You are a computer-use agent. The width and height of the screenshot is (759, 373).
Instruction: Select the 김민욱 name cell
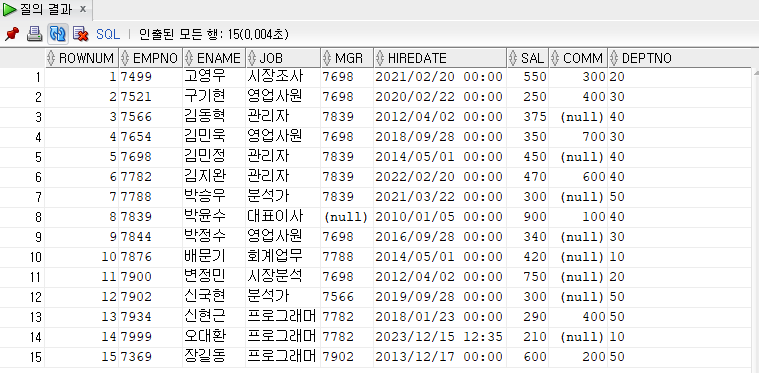(214, 136)
